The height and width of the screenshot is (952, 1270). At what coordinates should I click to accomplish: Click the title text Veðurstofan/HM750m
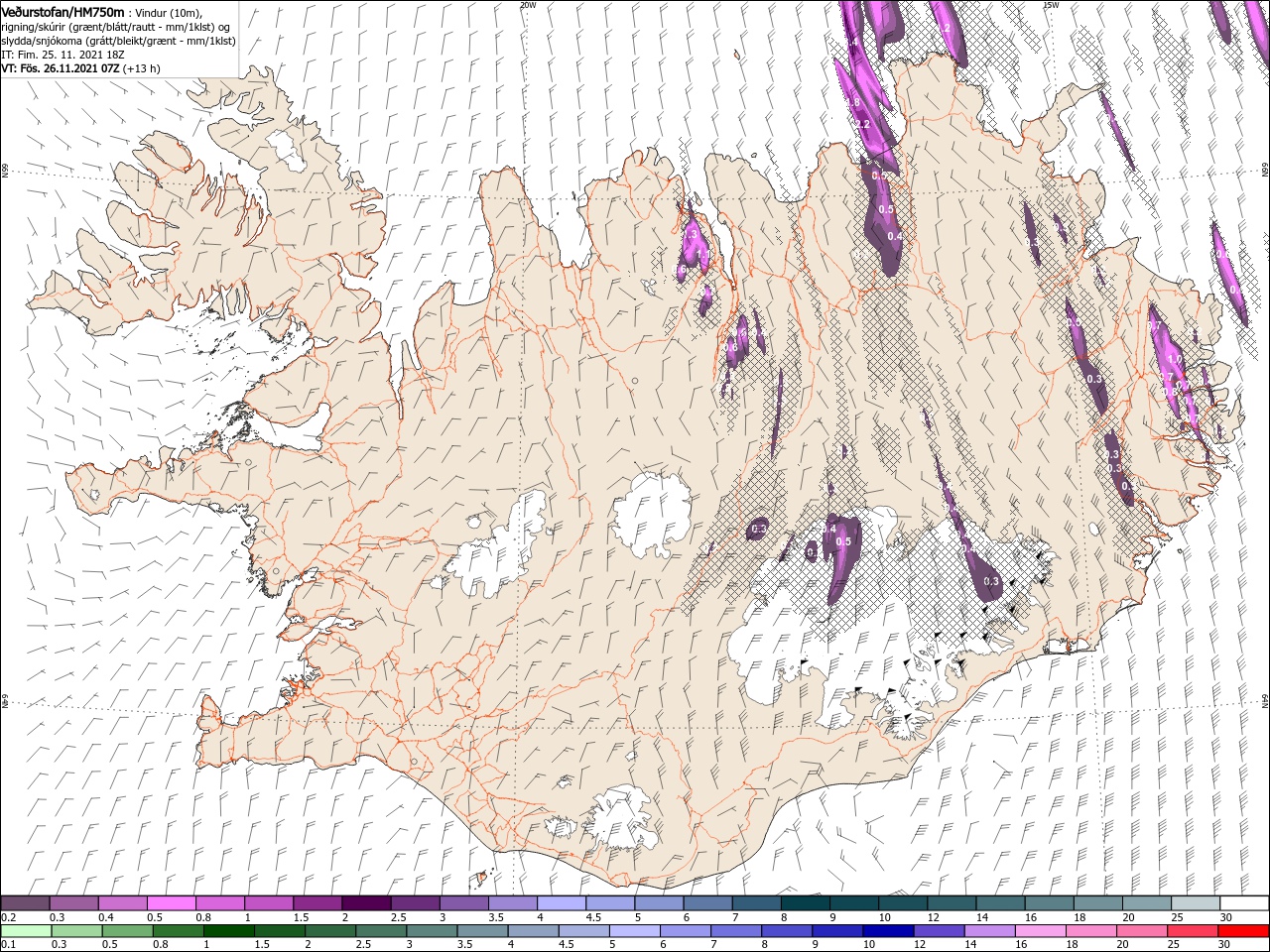[x=63, y=11]
